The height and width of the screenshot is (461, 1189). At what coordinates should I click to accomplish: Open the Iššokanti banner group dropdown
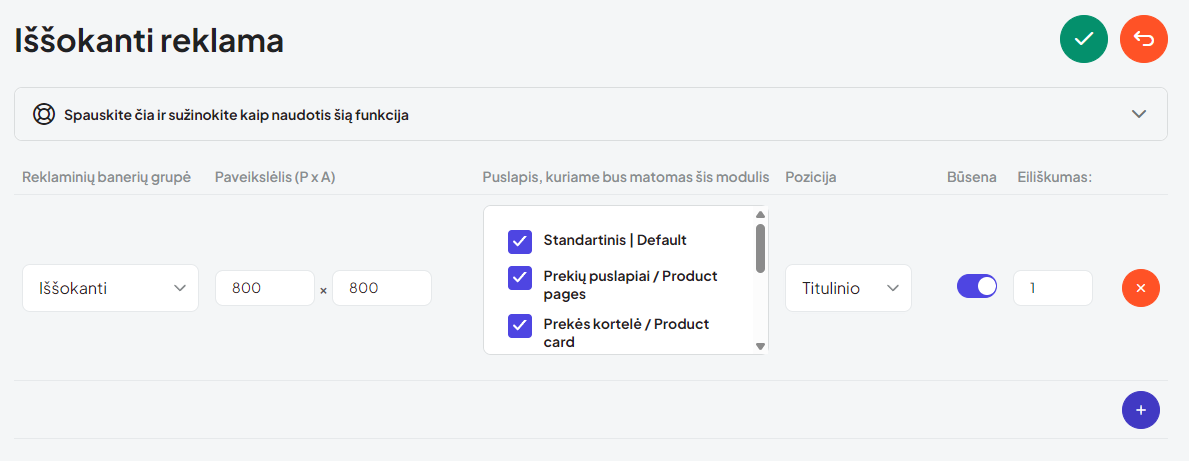pyautogui.click(x=110, y=288)
